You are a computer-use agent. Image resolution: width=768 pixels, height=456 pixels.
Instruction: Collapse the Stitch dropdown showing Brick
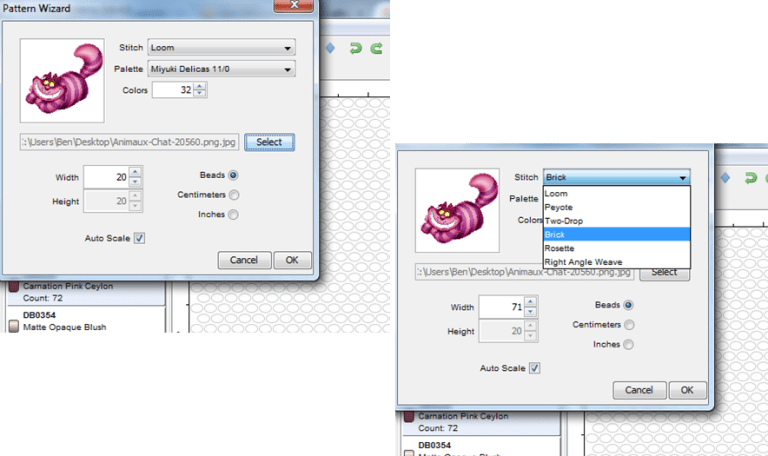pyautogui.click(x=617, y=177)
